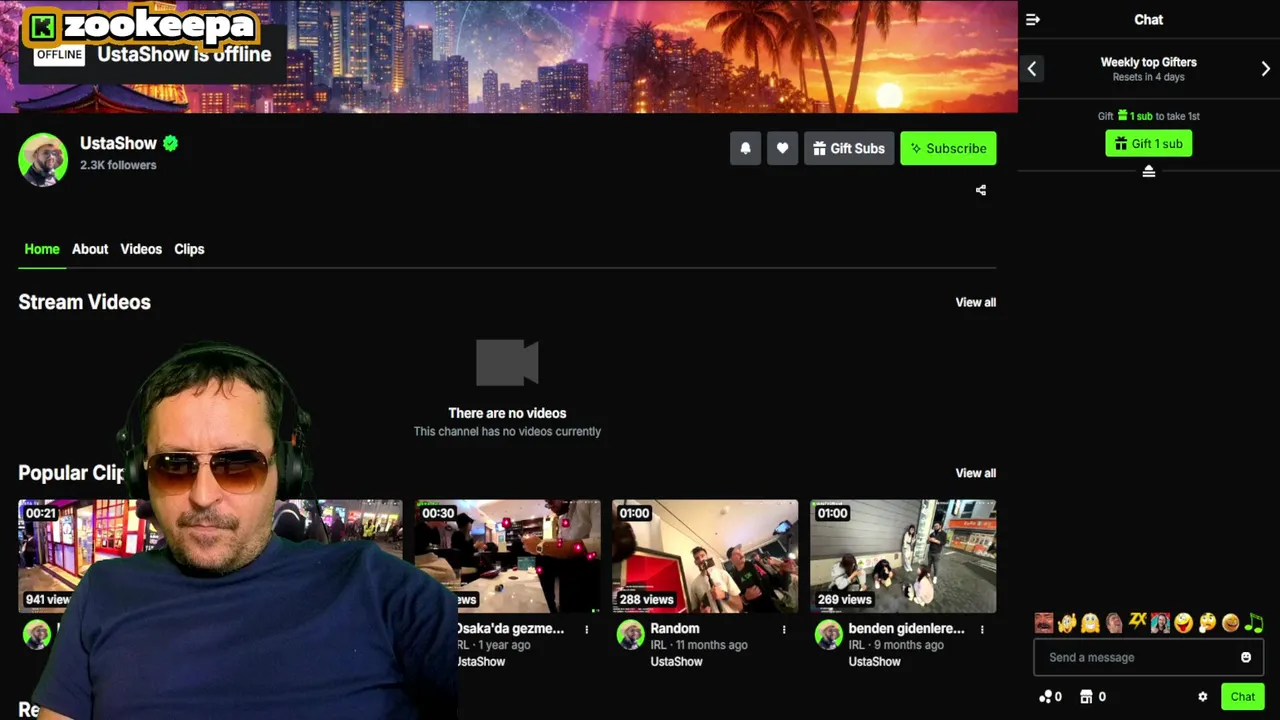The width and height of the screenshot is (1280, 720).
Task: Open the share icon below Subscribe
Action: [x=981, y=190]
